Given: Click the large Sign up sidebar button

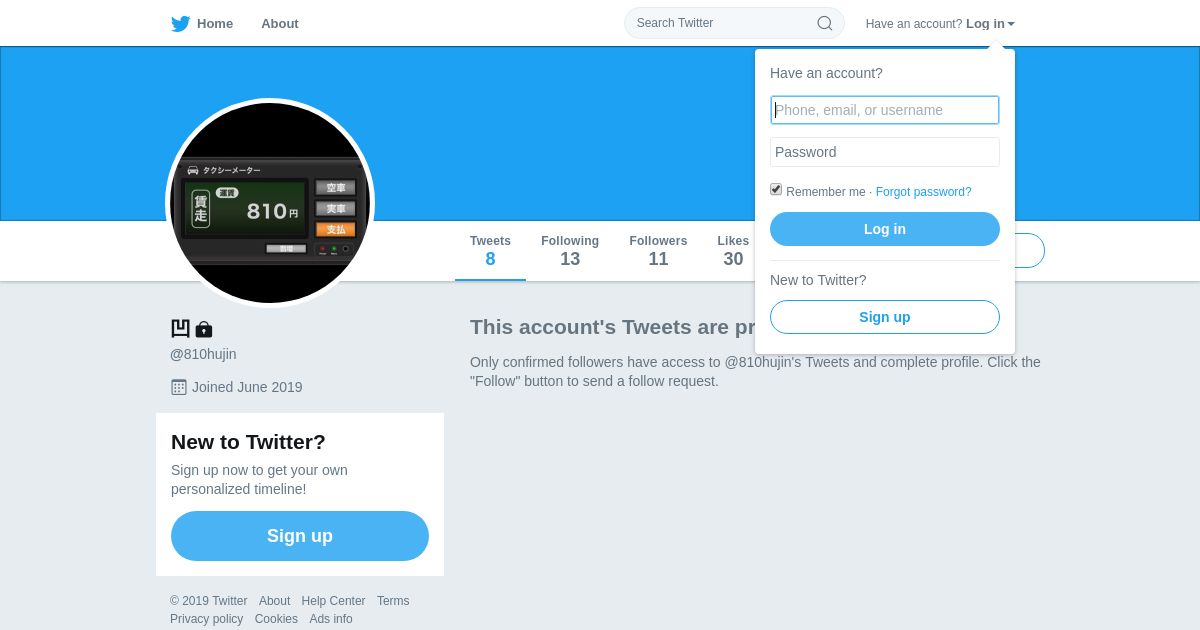Looking at the screenshot, I should click(x=300, y=536).
